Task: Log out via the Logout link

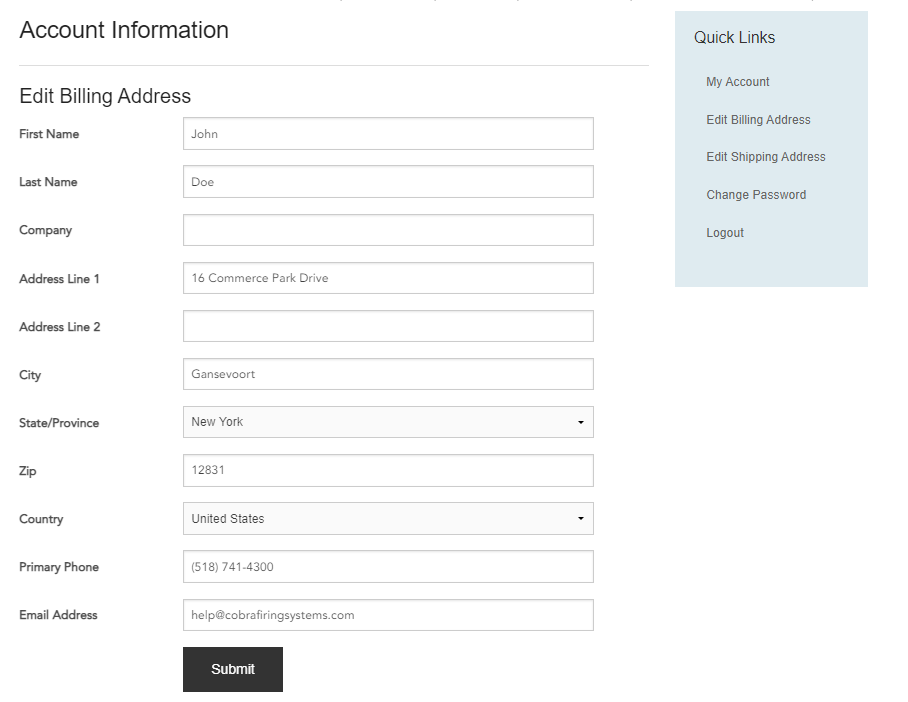Action: (x=724, y=233)
